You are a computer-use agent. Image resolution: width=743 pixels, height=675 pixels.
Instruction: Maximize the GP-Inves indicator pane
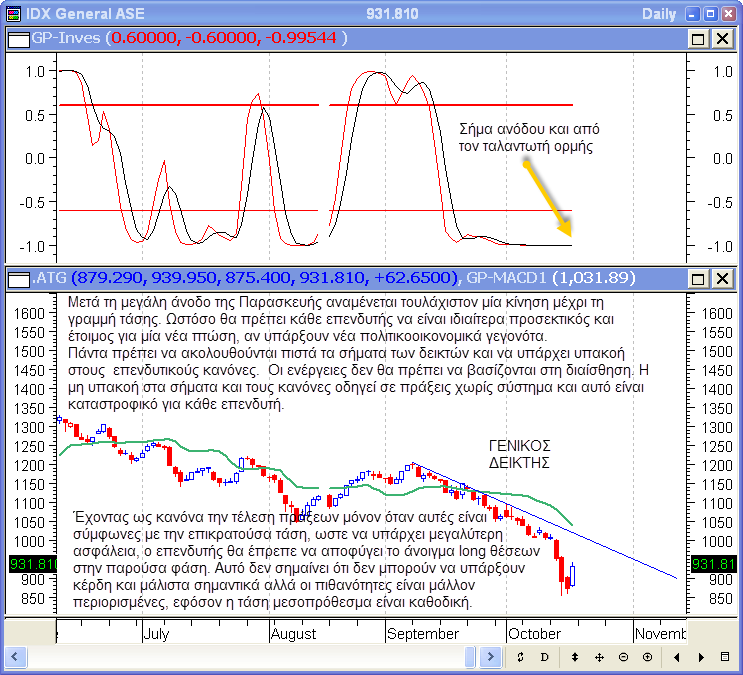pos(699,38)
